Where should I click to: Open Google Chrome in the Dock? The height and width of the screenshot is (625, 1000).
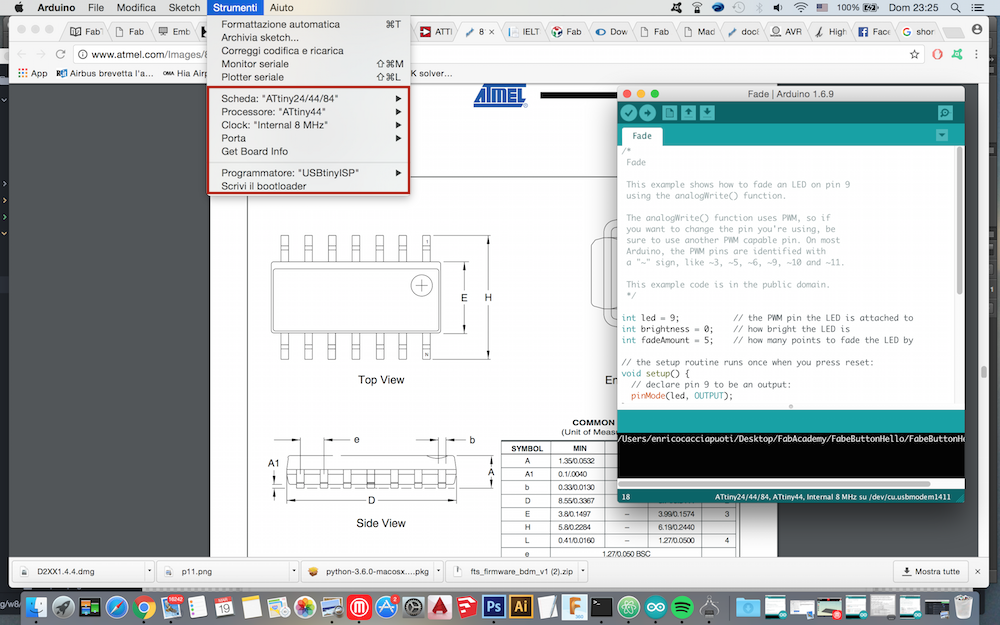click(144, 607)
